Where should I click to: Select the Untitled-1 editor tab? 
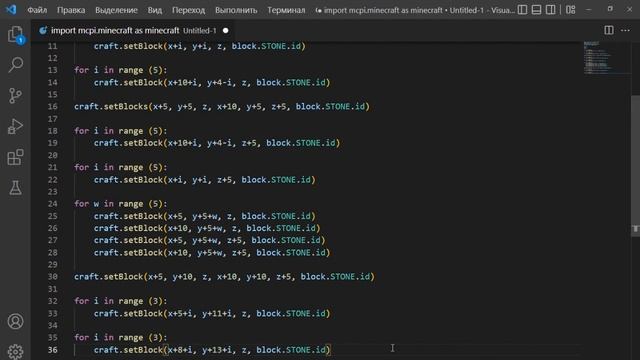tap(133, 30)
